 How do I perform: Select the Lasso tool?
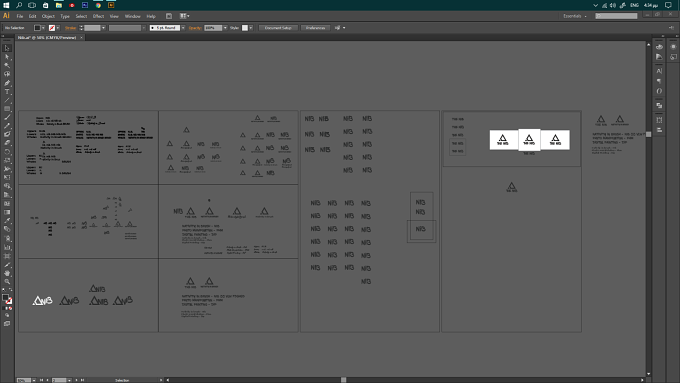[x=7, y=74]
